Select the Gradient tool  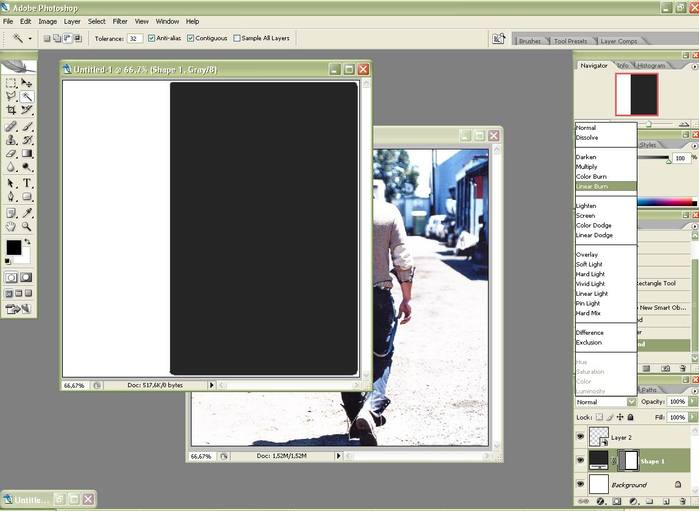[27, 153]
